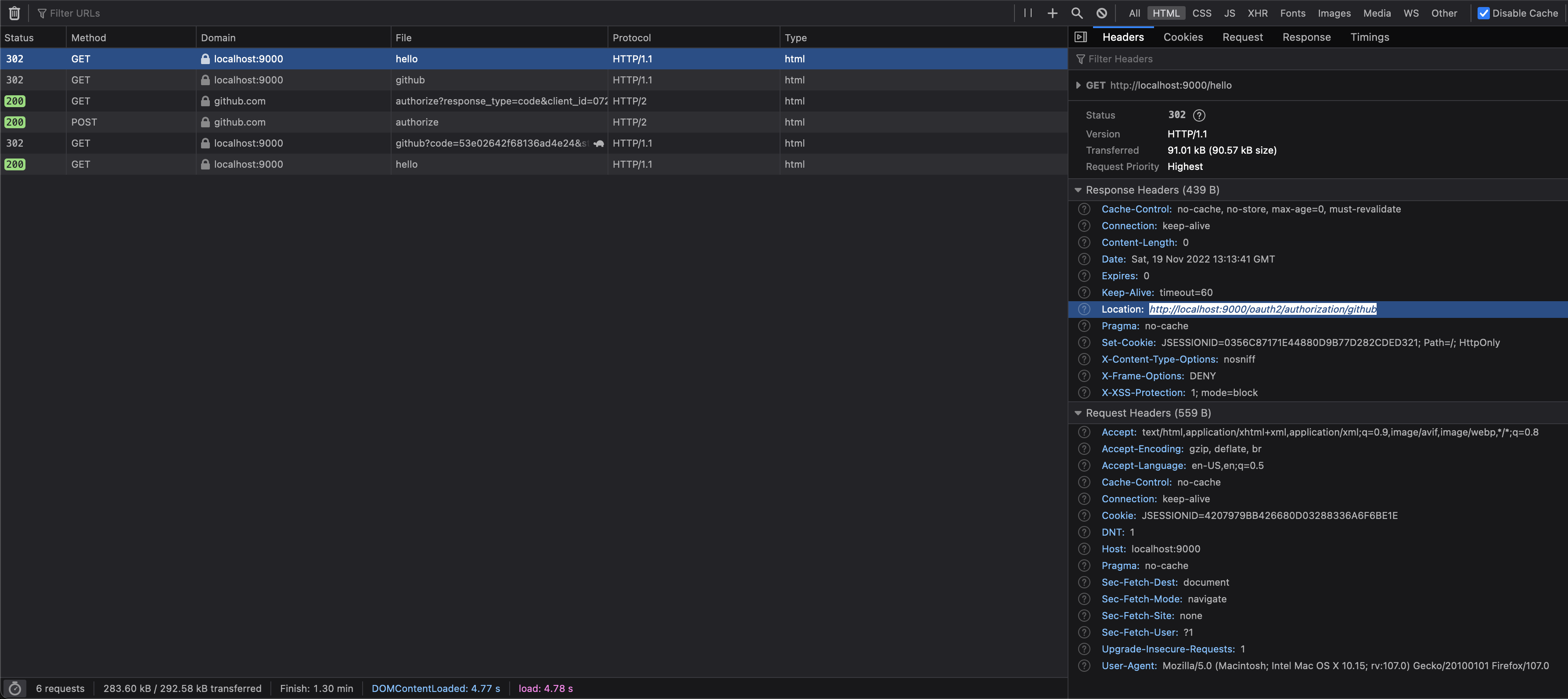Uncheck the Disable Cache checkbox

click(x=1483, y=13)
